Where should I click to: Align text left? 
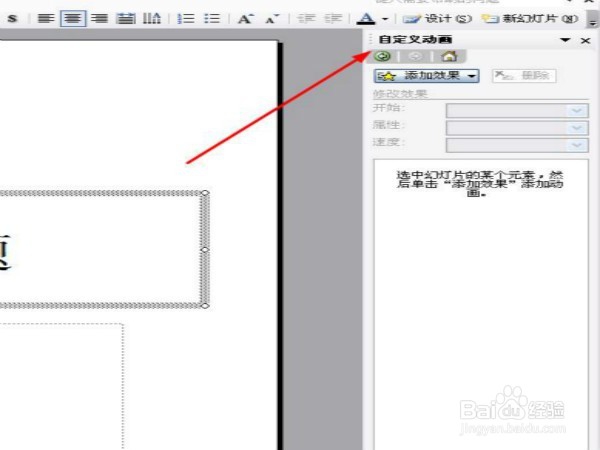coord(46,18)
